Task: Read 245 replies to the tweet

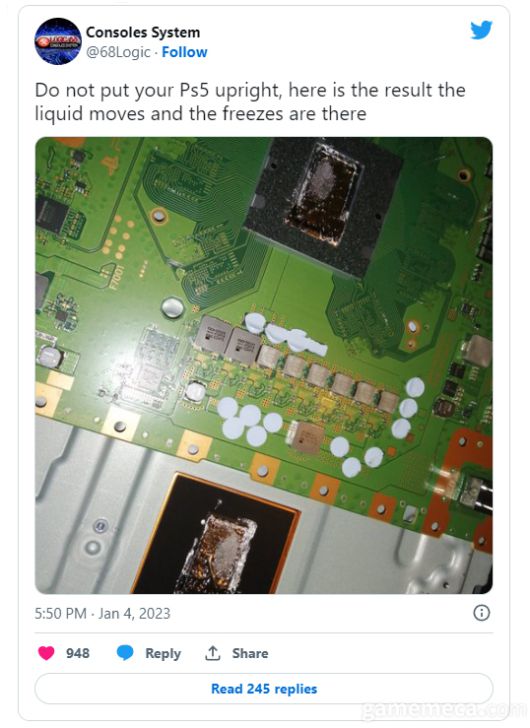Action: 264,689
